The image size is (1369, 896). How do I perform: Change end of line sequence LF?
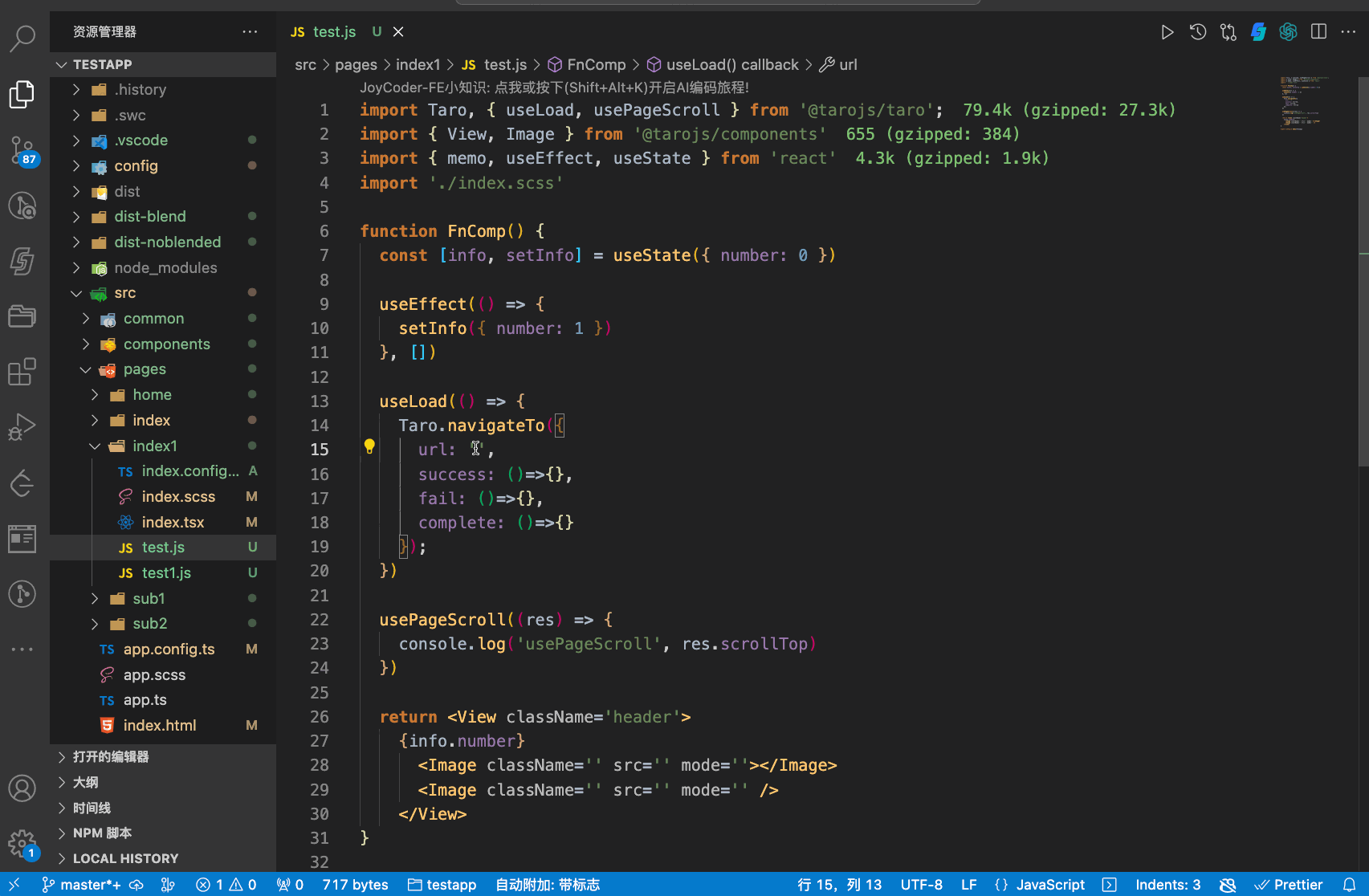tap(969, 884)
